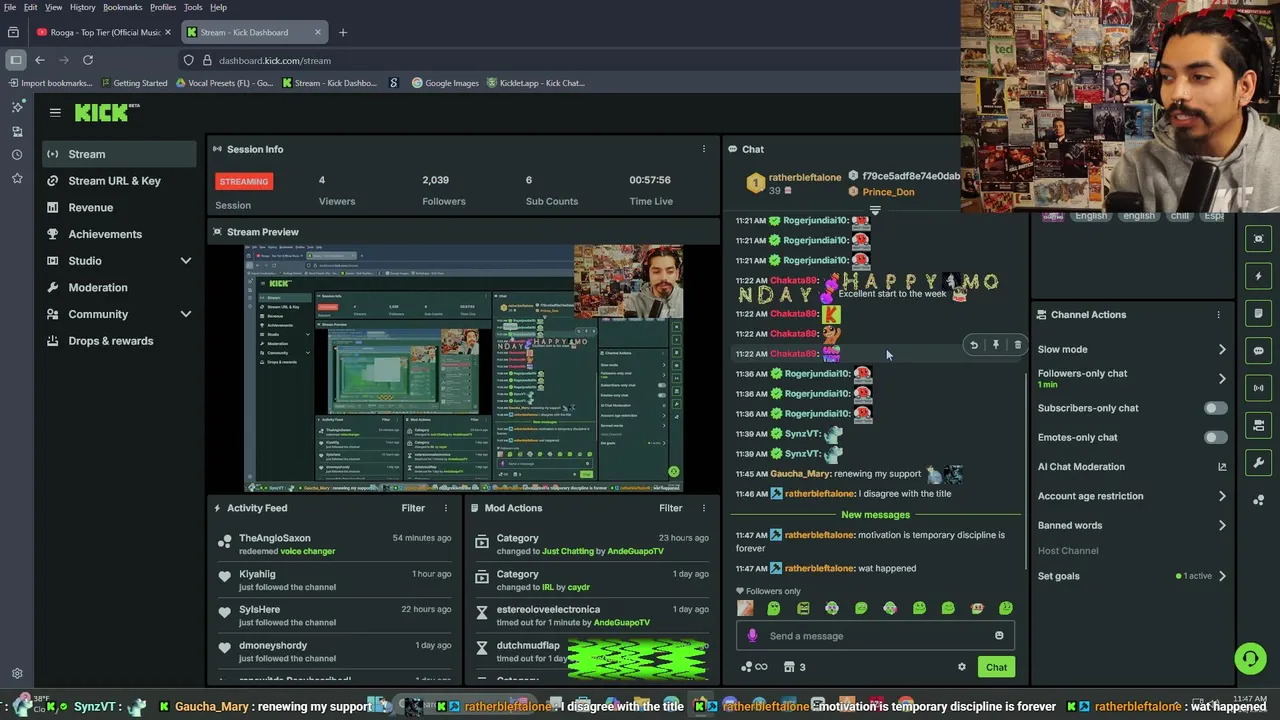Click the purple microphone icon in chat input
1280x720 pixels.
click(752, 636)
